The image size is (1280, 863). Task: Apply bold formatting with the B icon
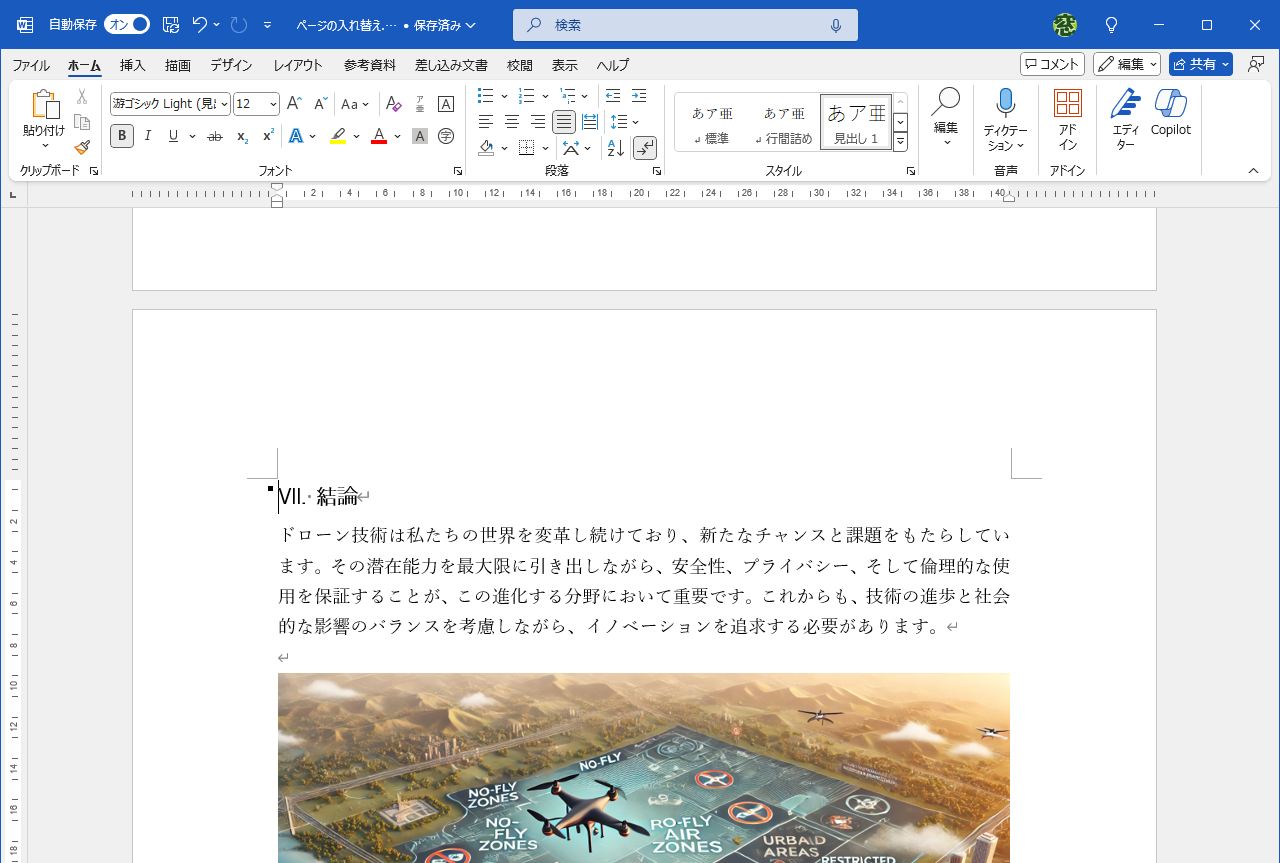click(x=121, y=136)
